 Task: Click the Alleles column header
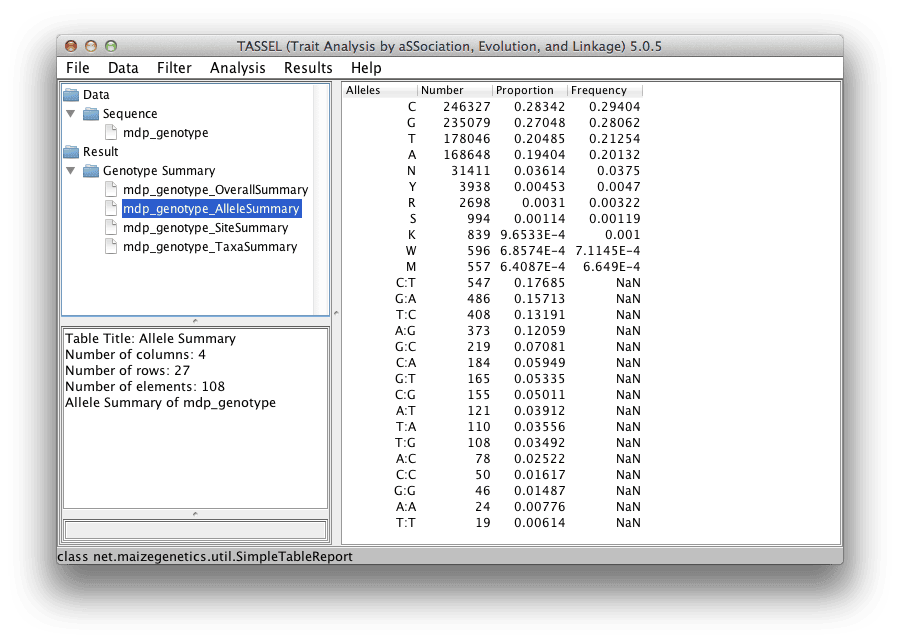pos(380,90)
